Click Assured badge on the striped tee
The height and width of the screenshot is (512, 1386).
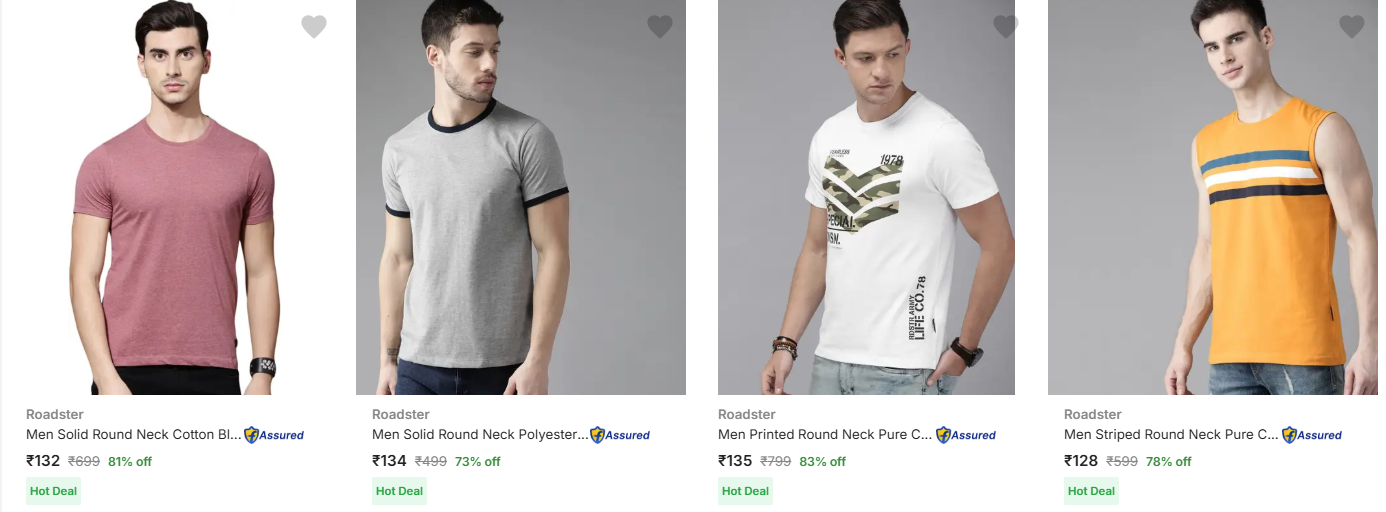click(x=1312, y=435)
